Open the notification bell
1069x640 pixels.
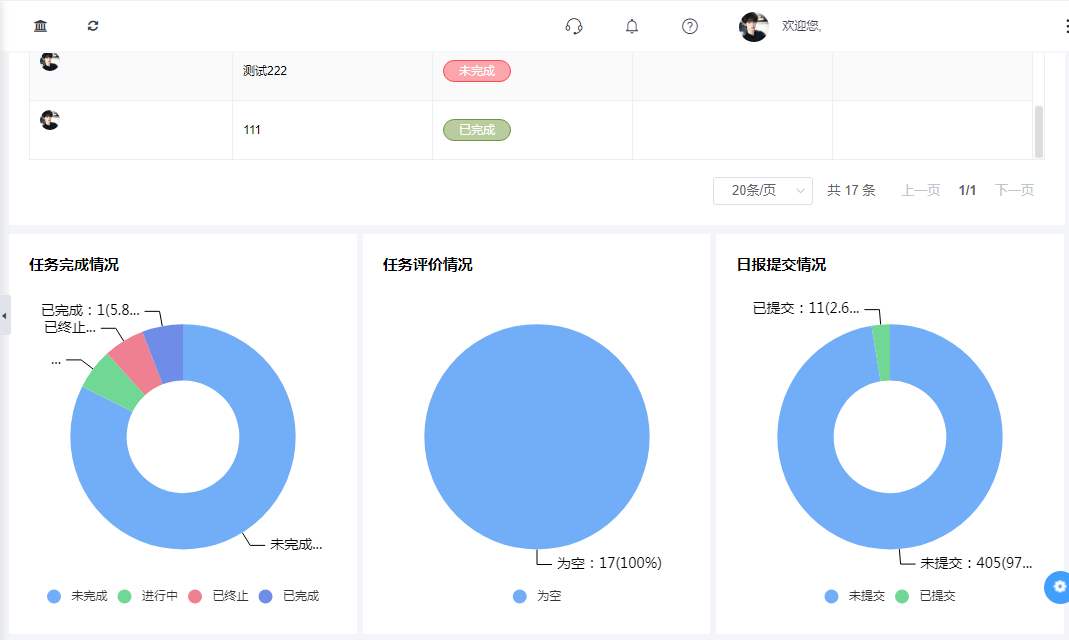(x=632, y=26)
